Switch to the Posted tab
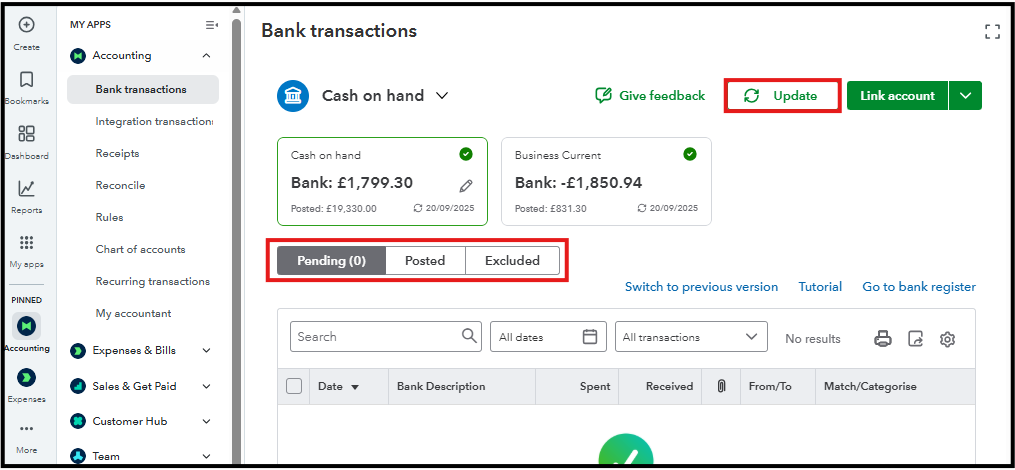 pos(425,261)
